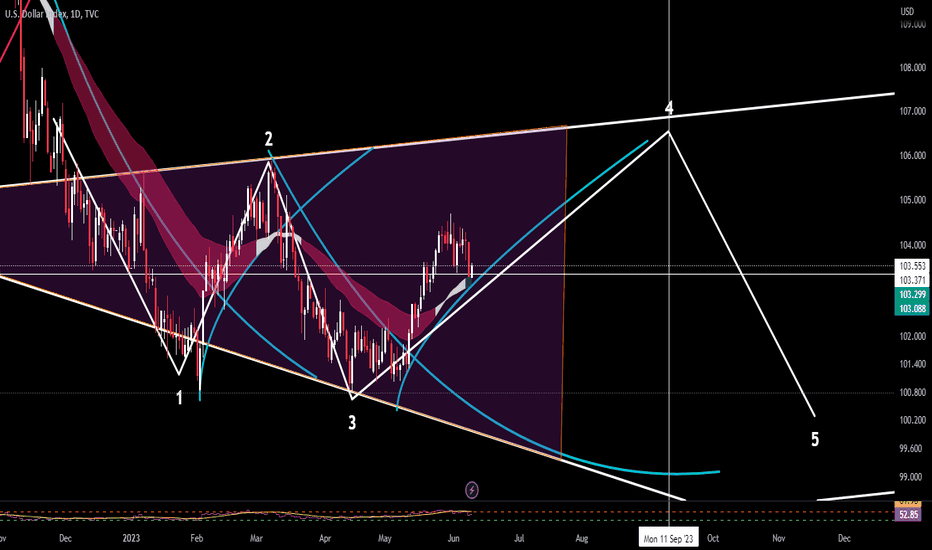This screenshot has width=932, height=550.
Task: Click the 103.371 price tag
Action: coord(912,280)
